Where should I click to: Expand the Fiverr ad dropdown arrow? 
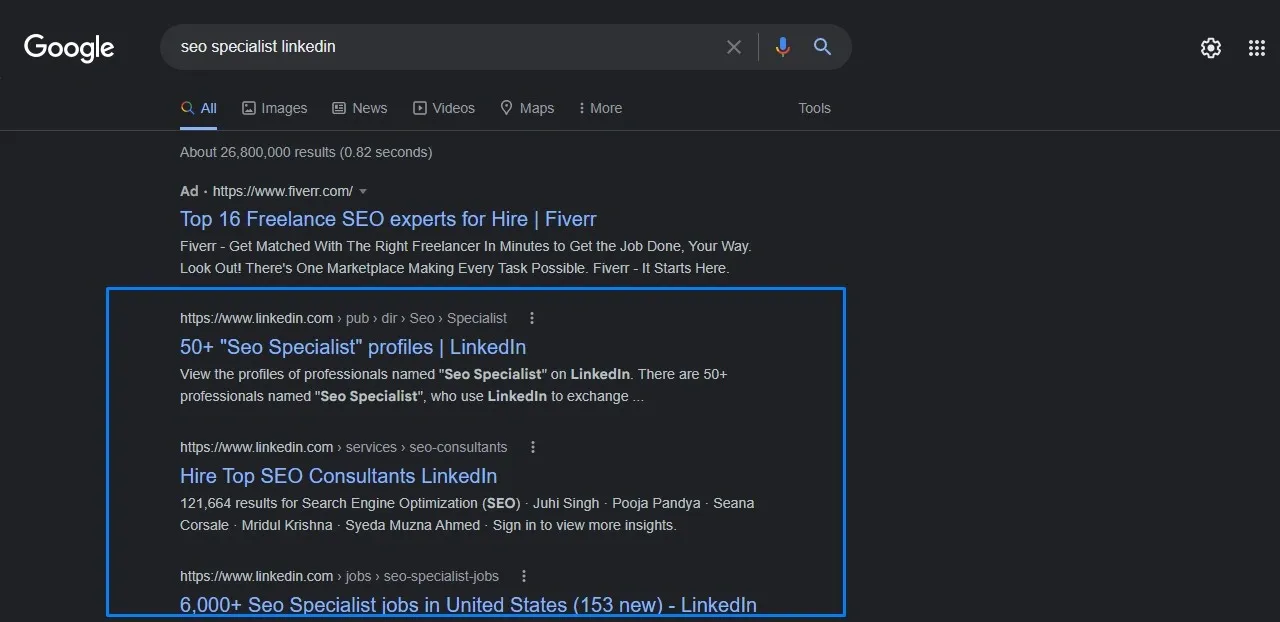363,191
